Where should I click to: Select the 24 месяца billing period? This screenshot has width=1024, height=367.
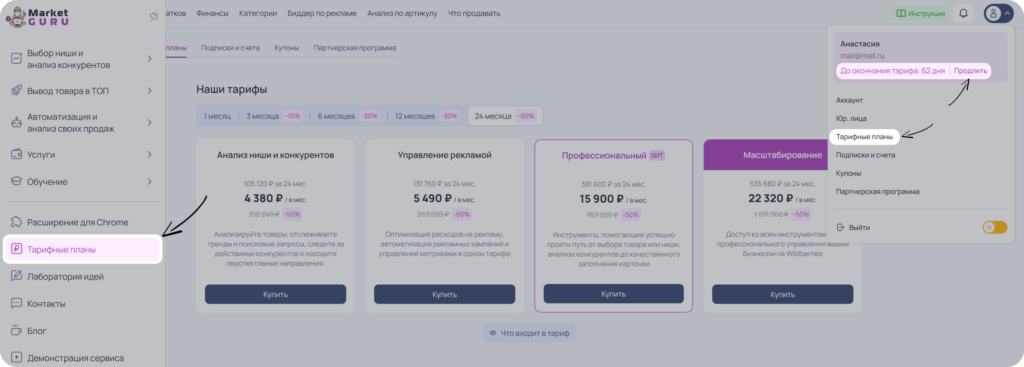[505, 116]
